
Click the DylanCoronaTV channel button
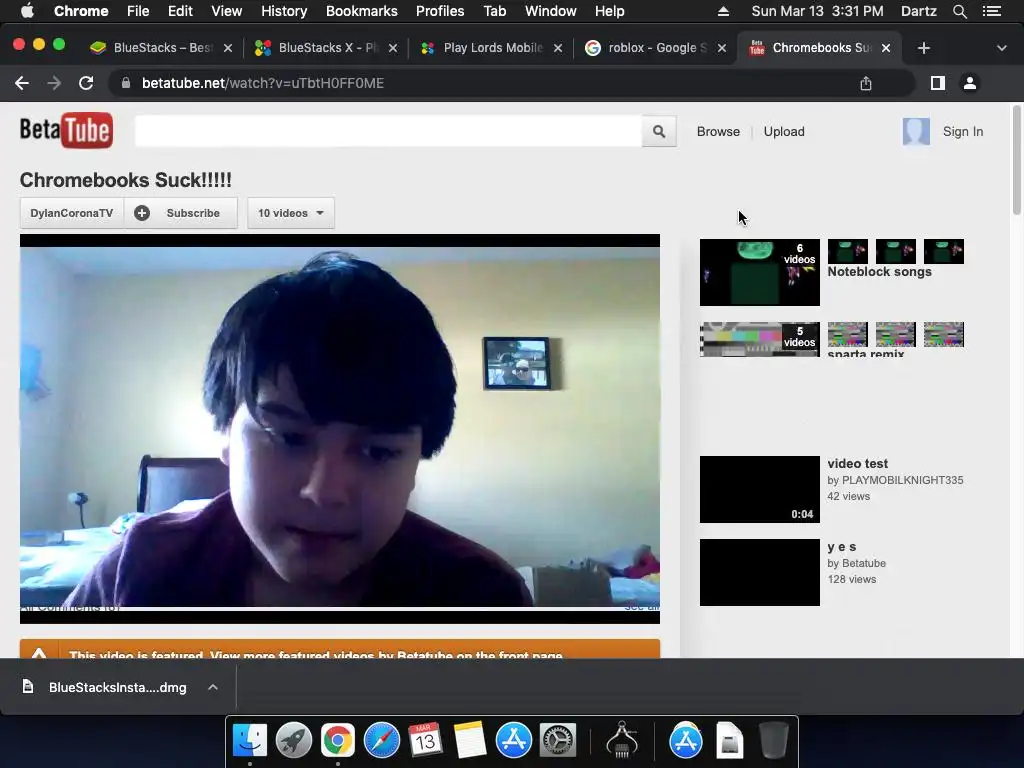(x=72, y=213)
